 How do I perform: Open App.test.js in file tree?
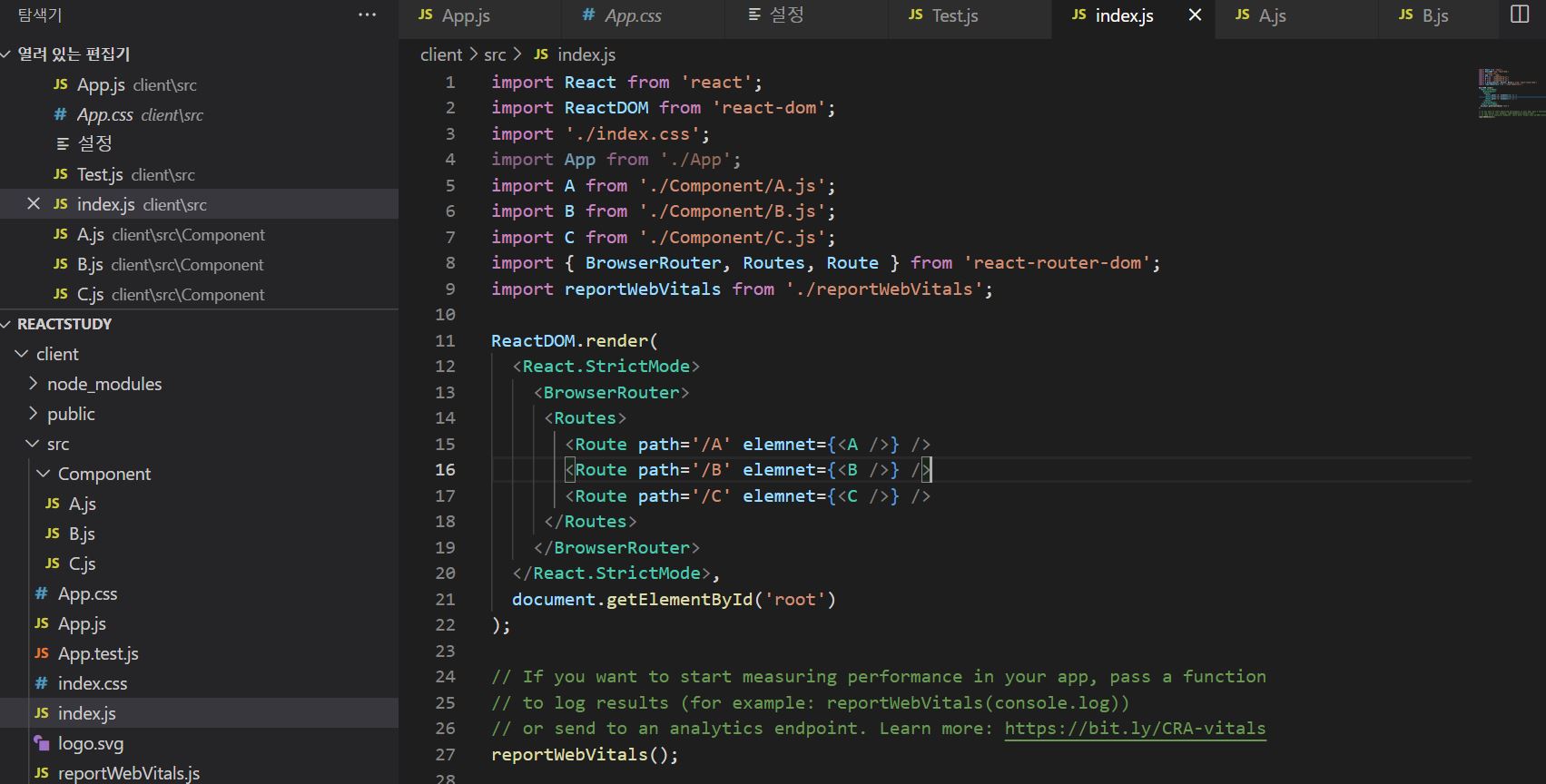coord(98,653)
